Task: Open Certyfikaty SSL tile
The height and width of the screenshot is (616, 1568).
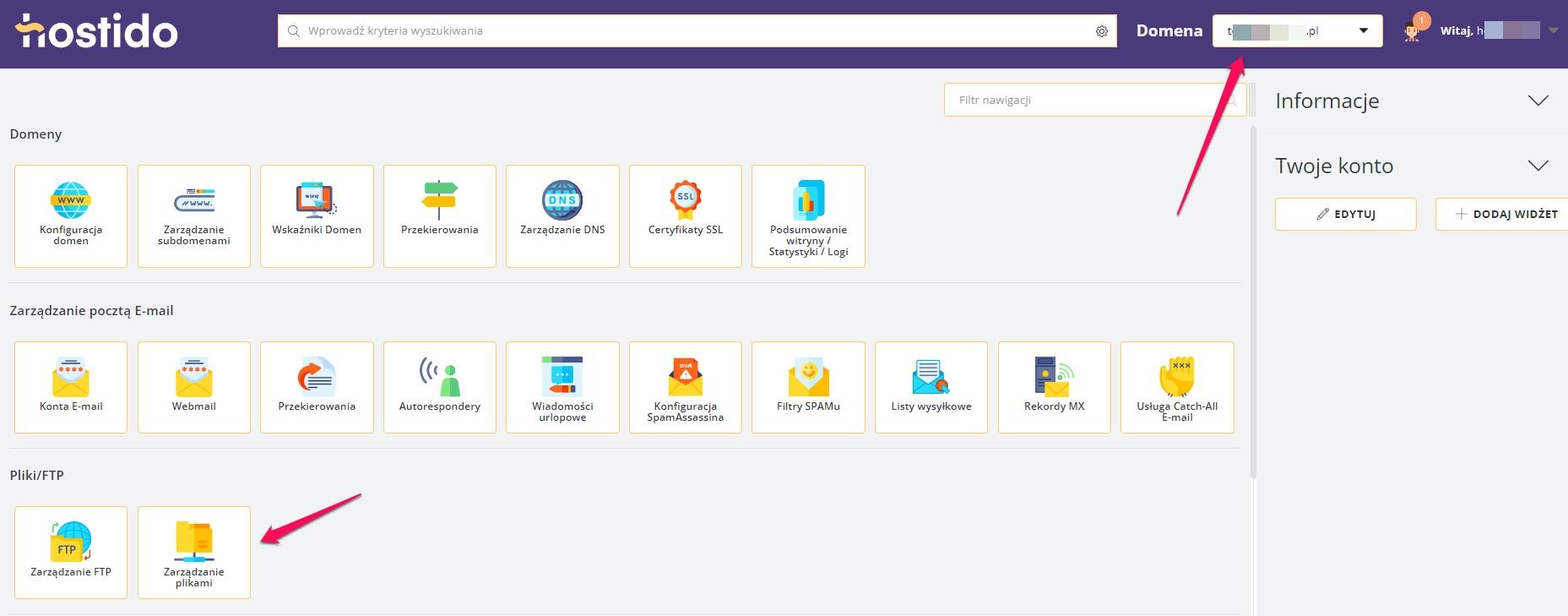Action: point(686,216)
